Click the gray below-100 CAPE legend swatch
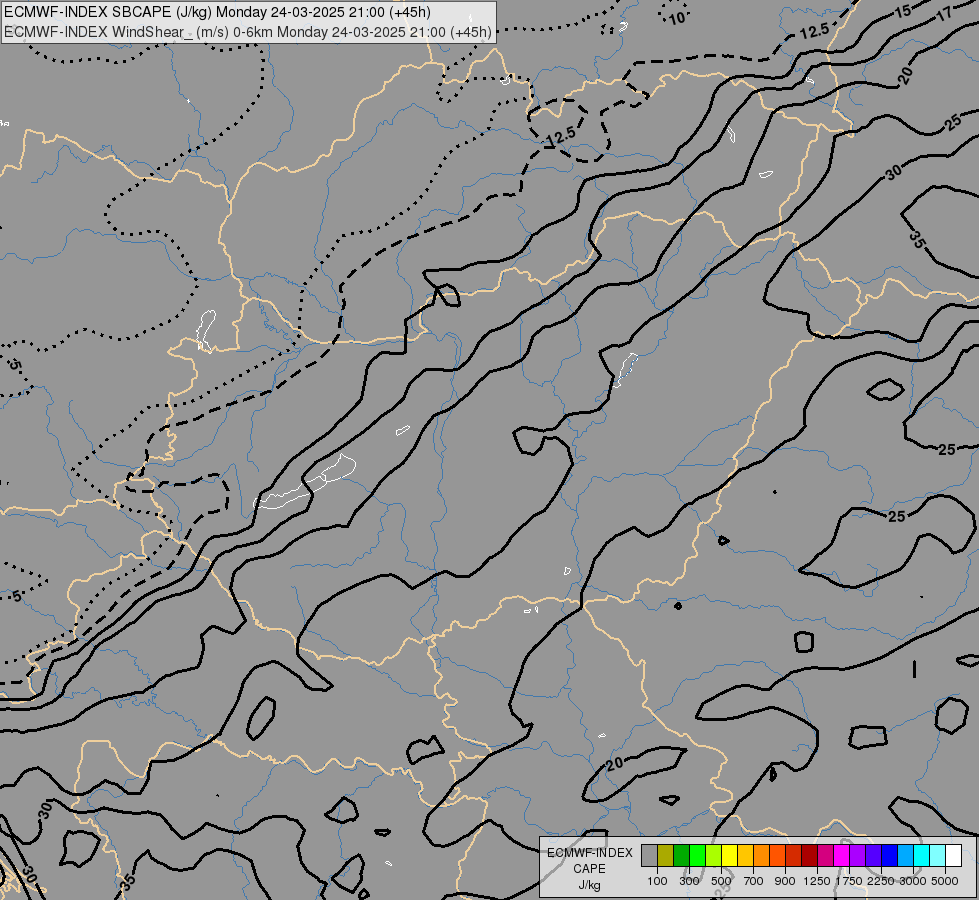 coord(649,856)
